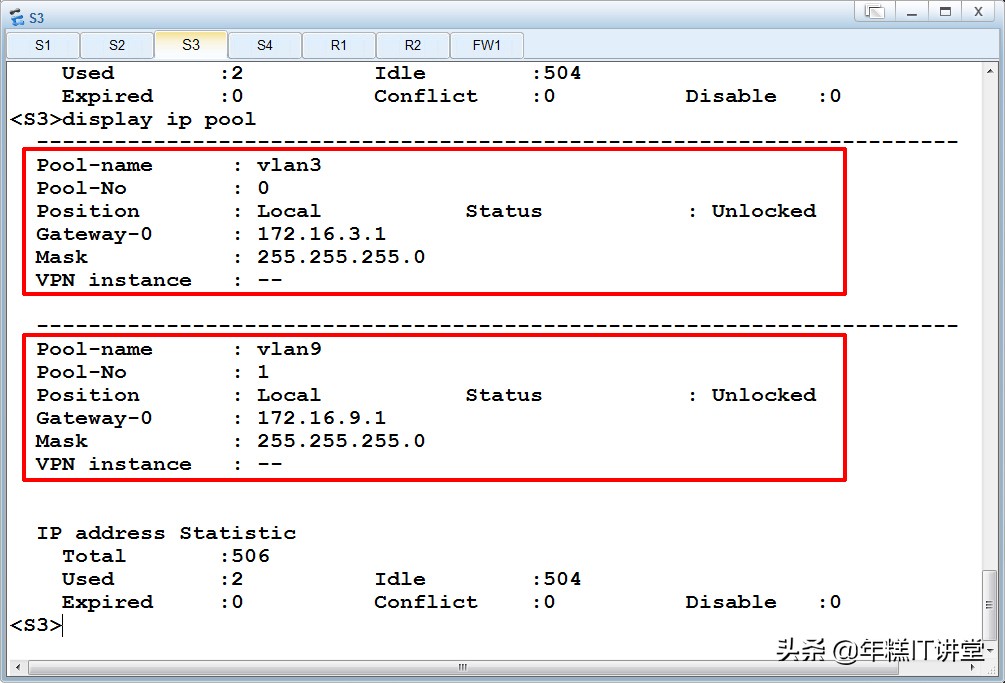Switch to the S1 tab

coord(43,45)
